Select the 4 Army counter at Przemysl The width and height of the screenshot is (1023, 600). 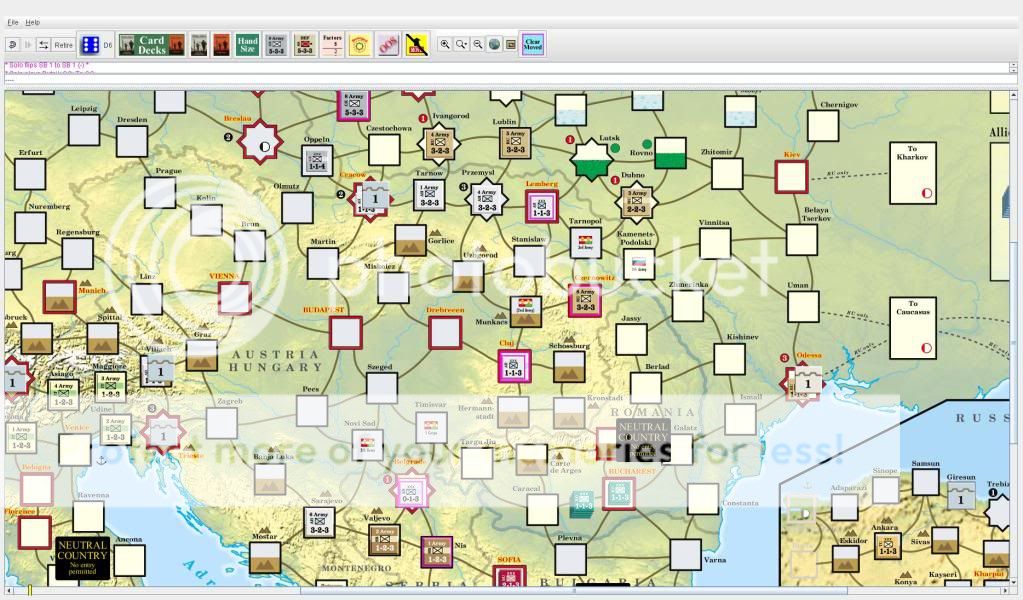pyautogui.click(x=487, y=200)
